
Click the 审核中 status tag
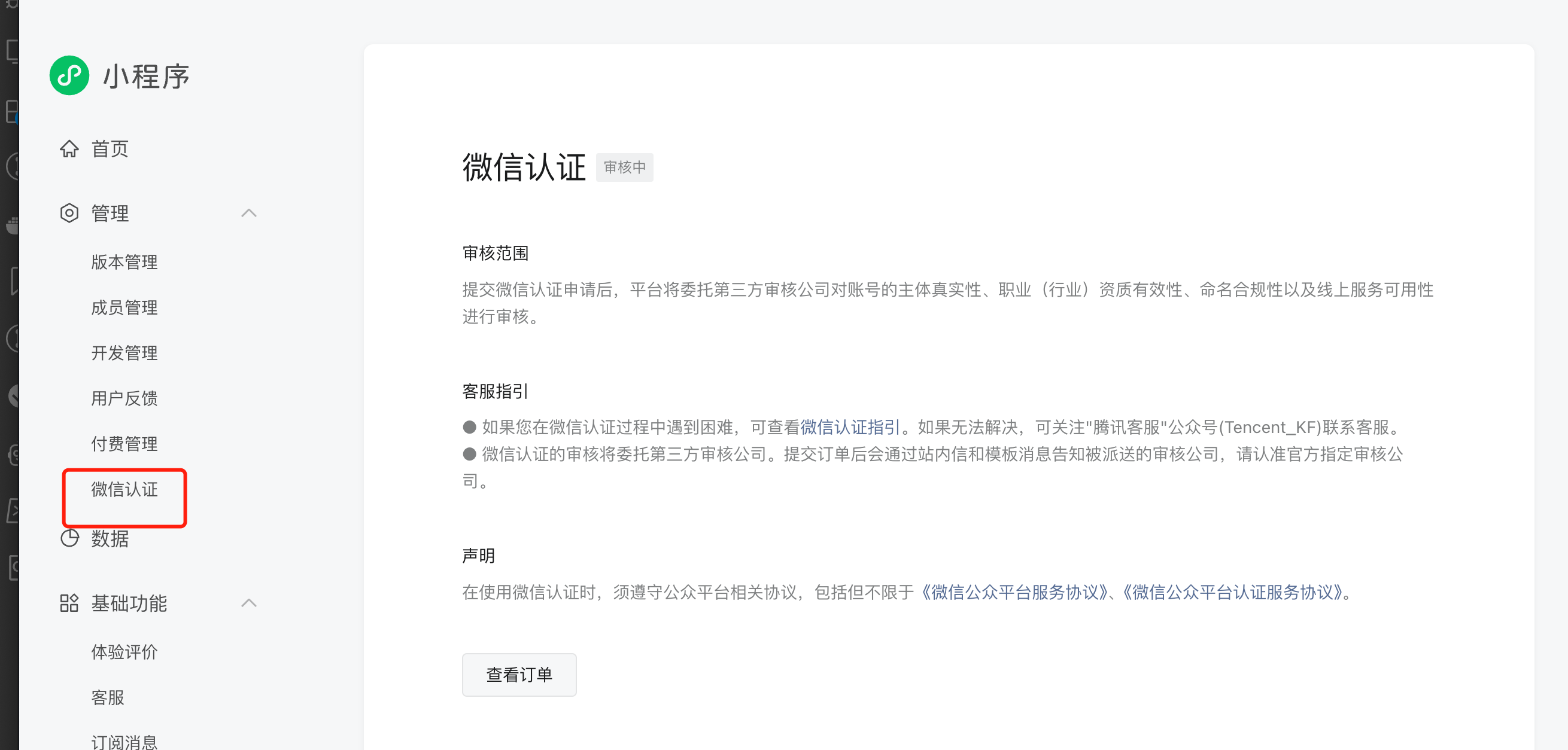click(x=625, y=167)
